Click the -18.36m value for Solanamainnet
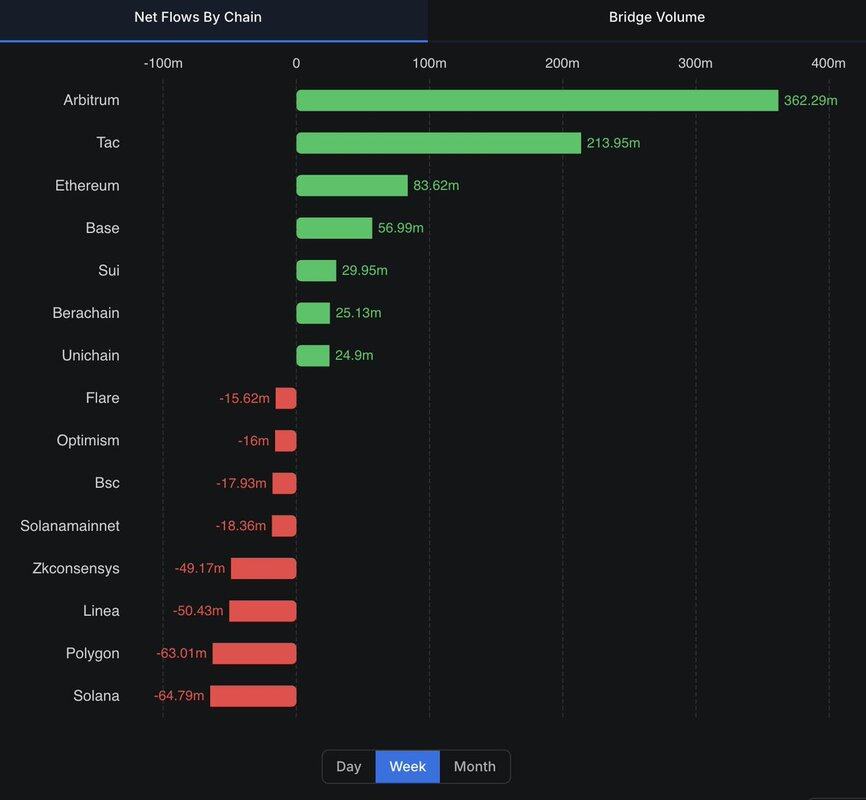 pyautogui.click(x=241, y=526)
